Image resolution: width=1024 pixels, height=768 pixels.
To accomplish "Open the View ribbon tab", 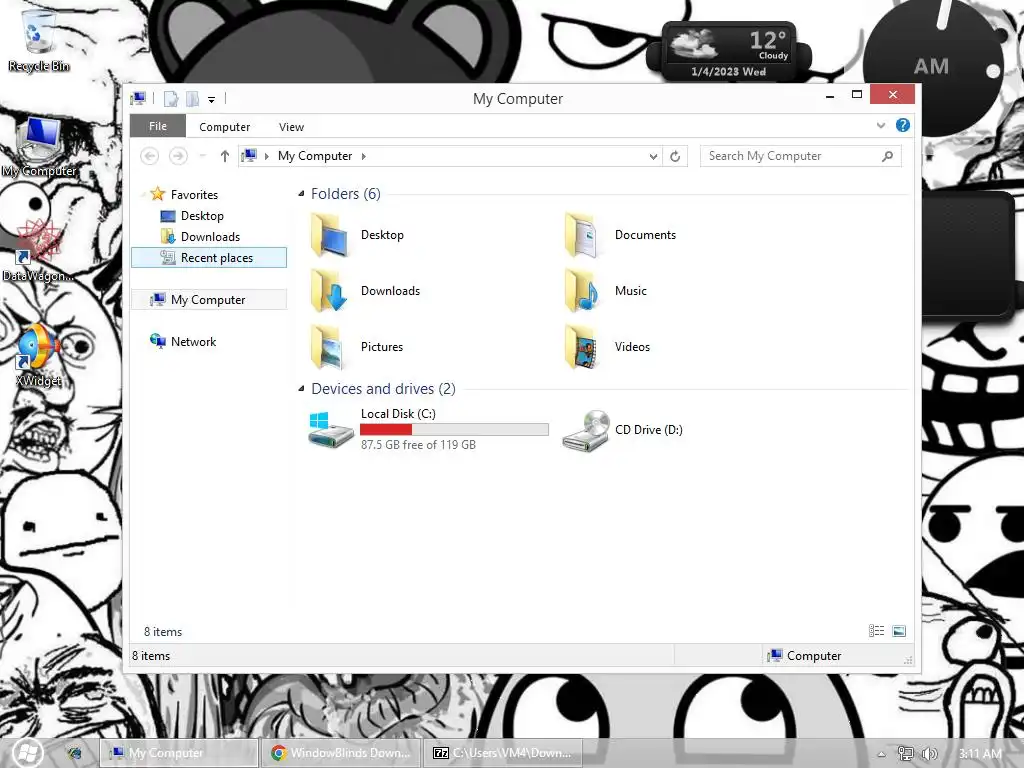I will click(291, 127).
